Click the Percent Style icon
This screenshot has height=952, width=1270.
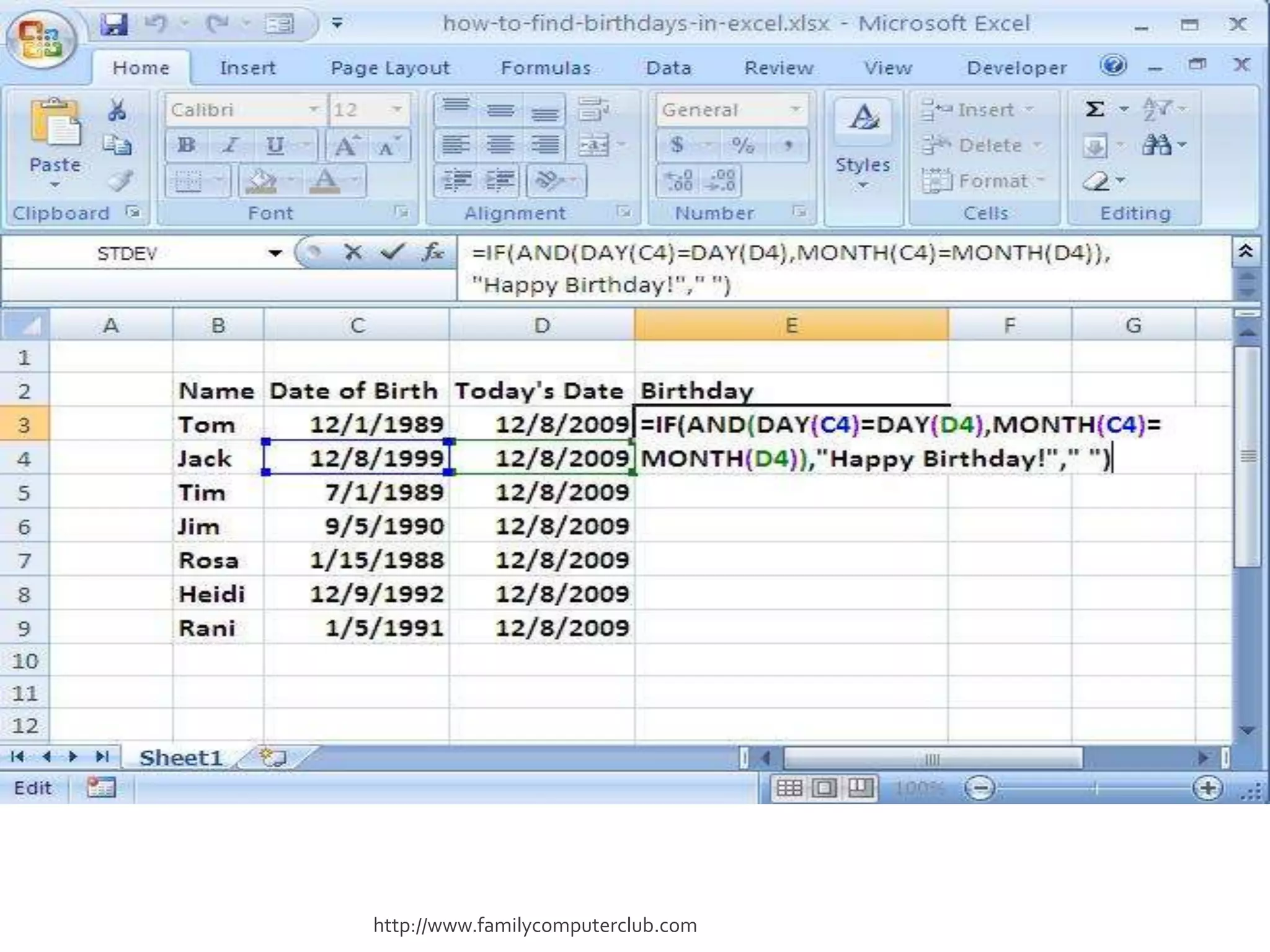tap(742, 145)
